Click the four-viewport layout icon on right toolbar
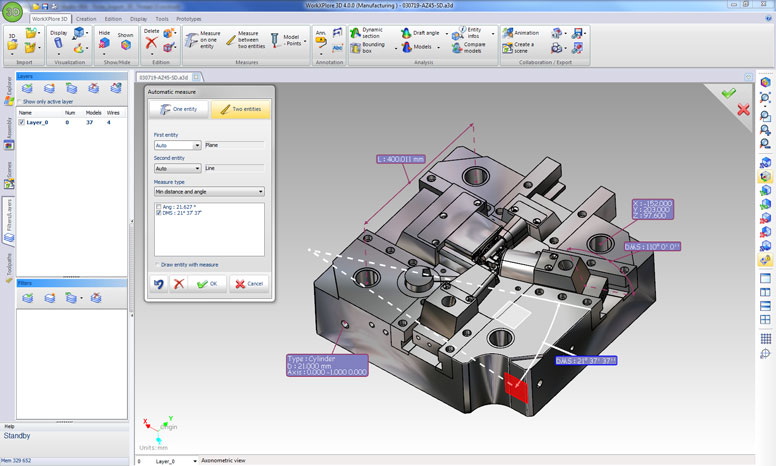This screenshot has height=466, width=776. [765, 320]
